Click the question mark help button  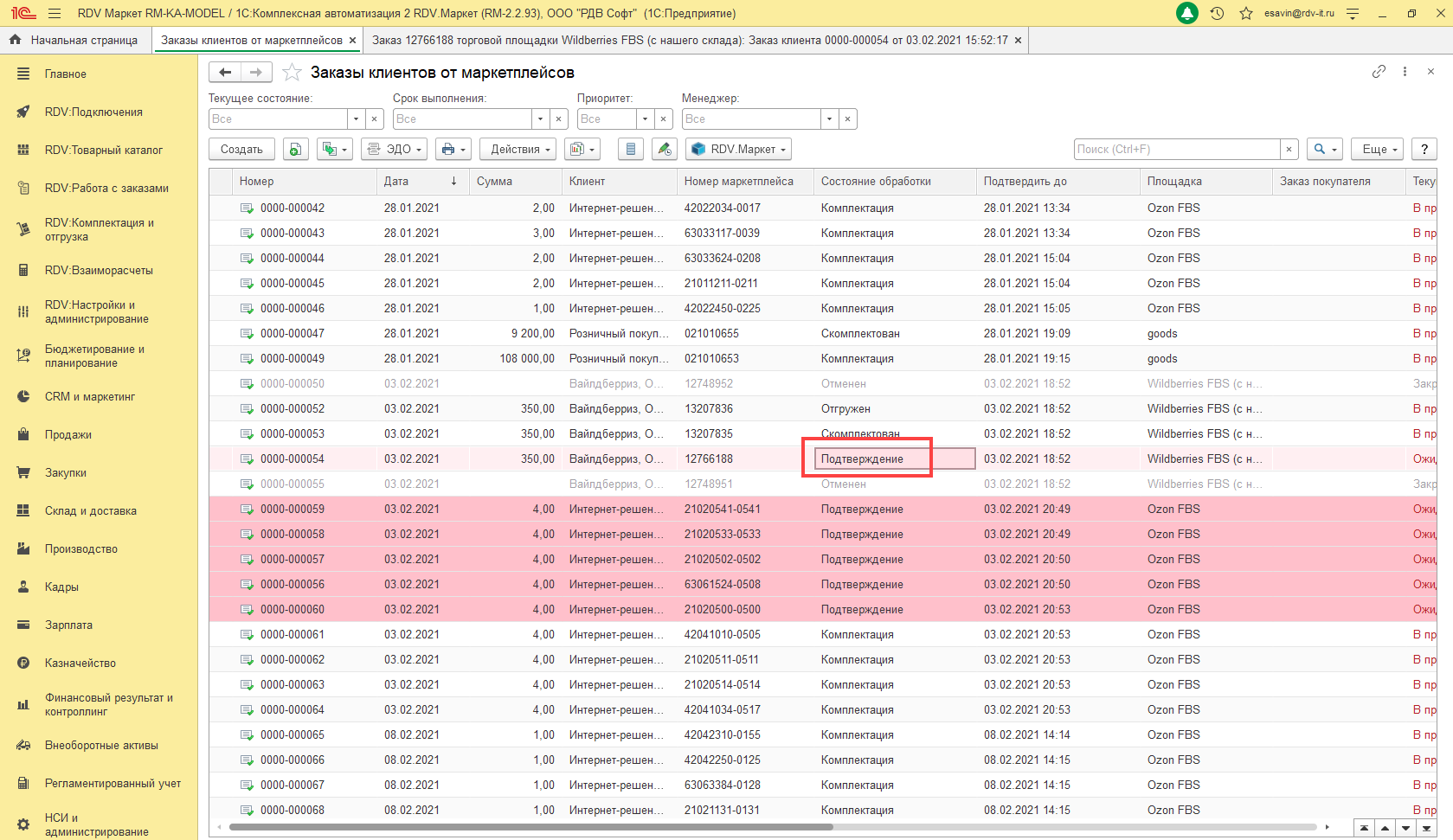point(1424,150)
